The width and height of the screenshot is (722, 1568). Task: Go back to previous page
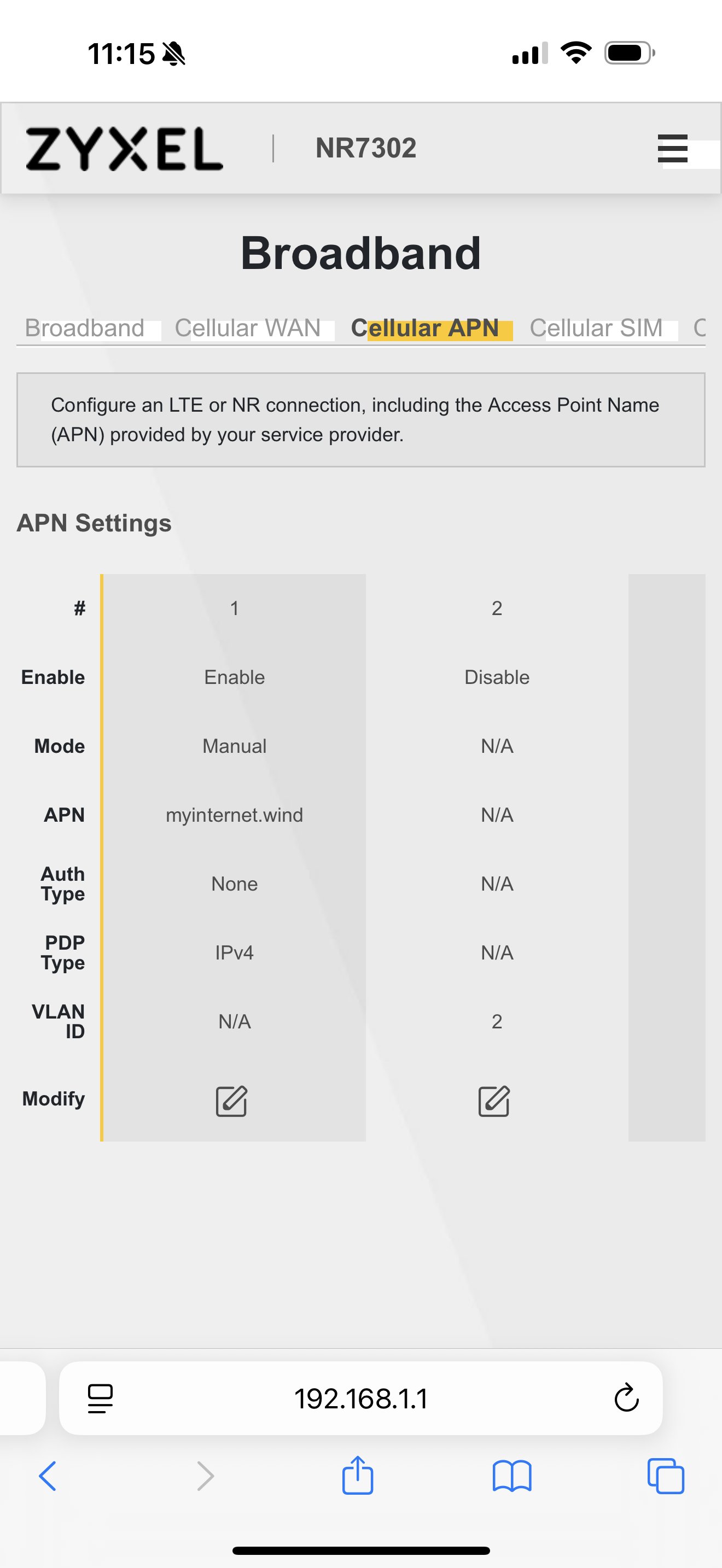point(48,1476)
